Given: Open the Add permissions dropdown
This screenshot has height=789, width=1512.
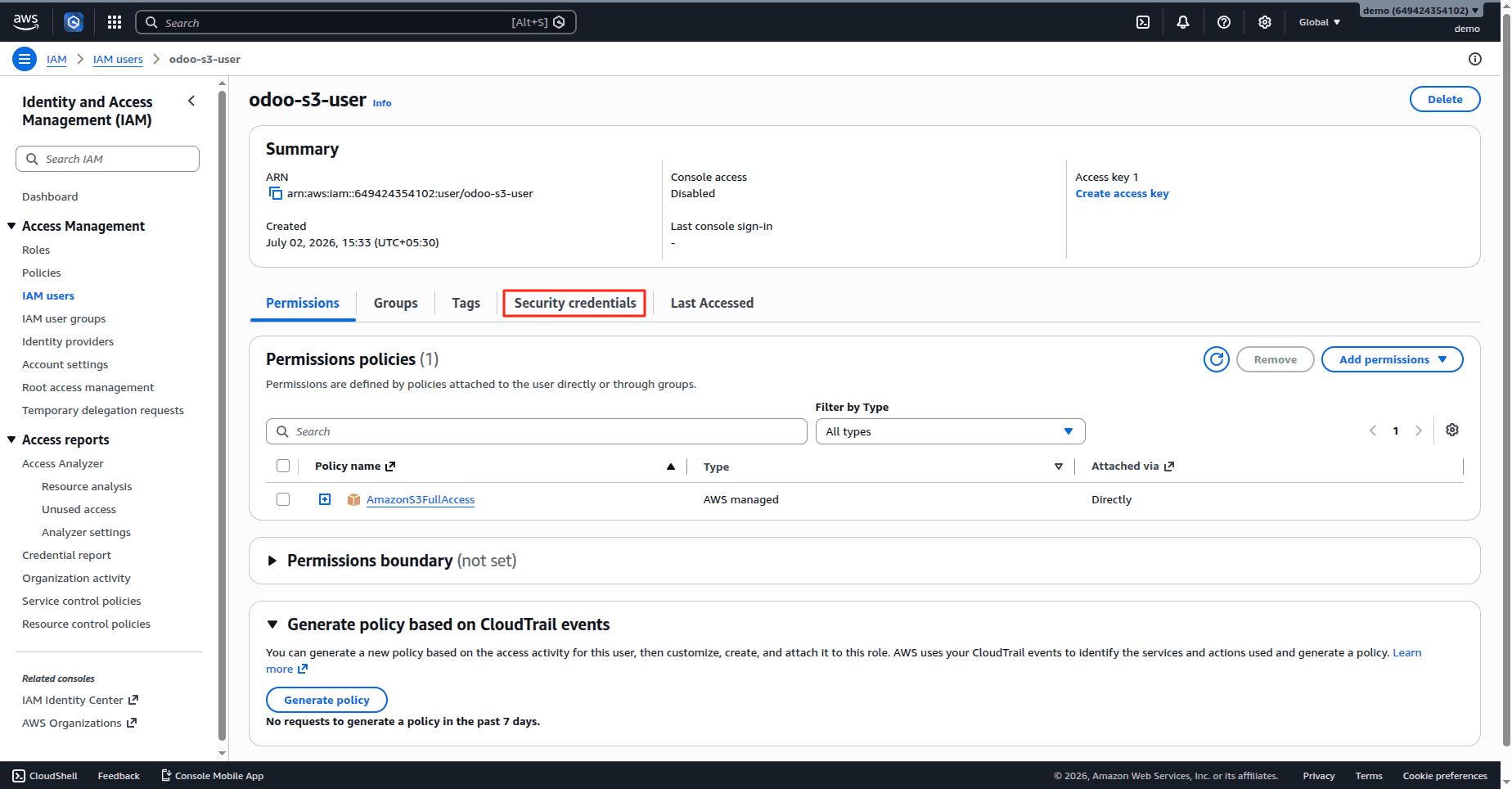Looking at the screenshot, I should pos(1392,359).
